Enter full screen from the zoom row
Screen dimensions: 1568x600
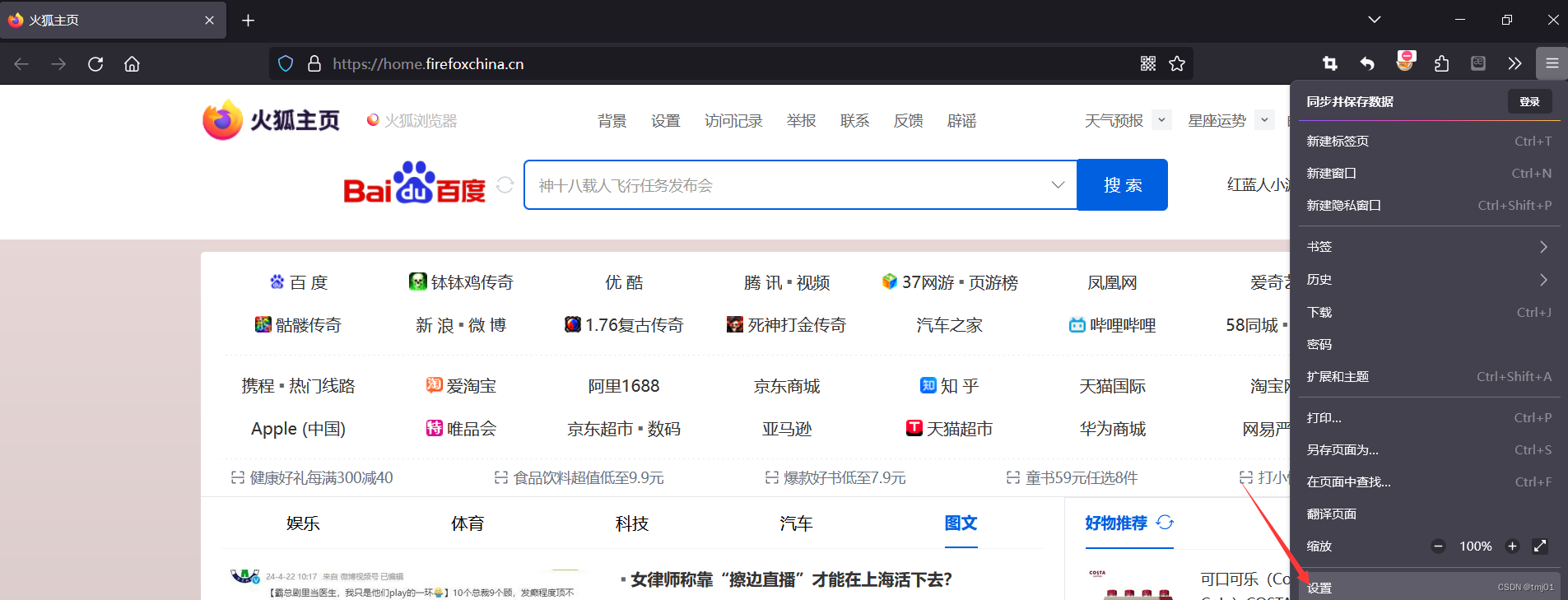1540,546
